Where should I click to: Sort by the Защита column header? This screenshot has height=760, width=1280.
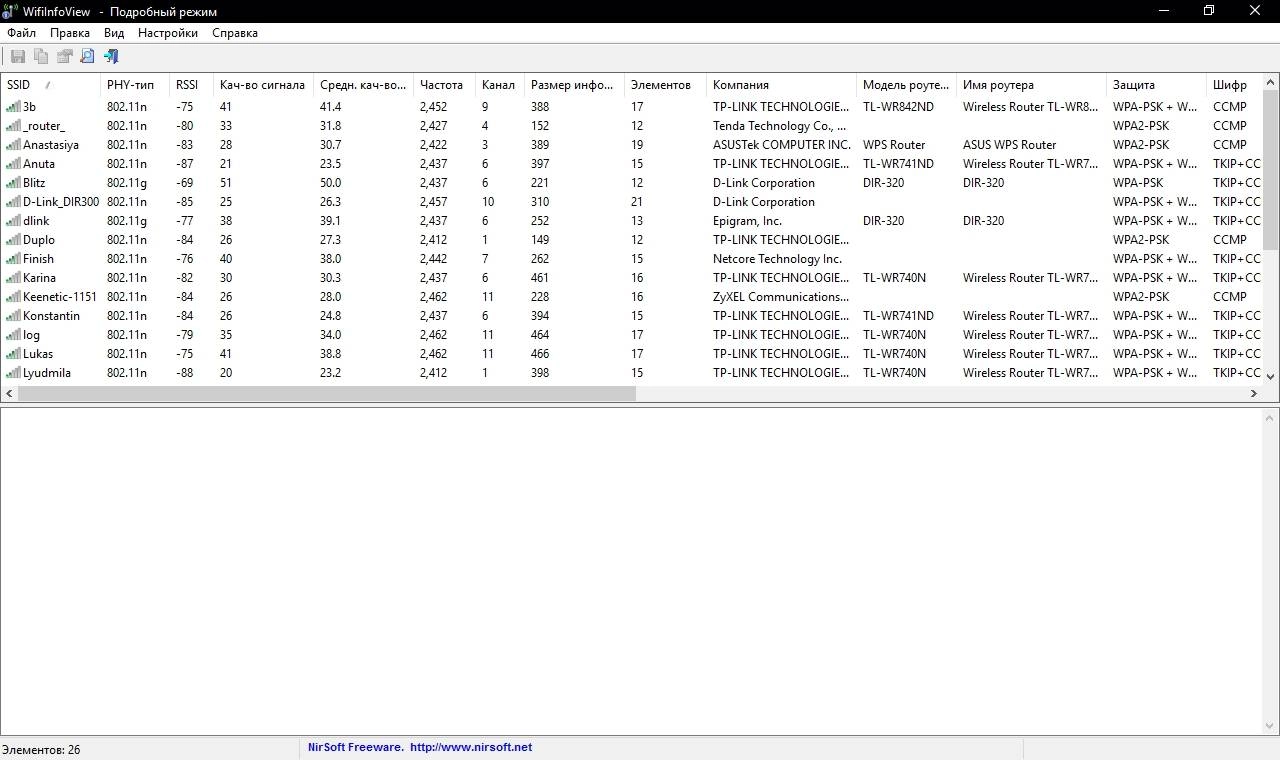(x=1157, y=85)
